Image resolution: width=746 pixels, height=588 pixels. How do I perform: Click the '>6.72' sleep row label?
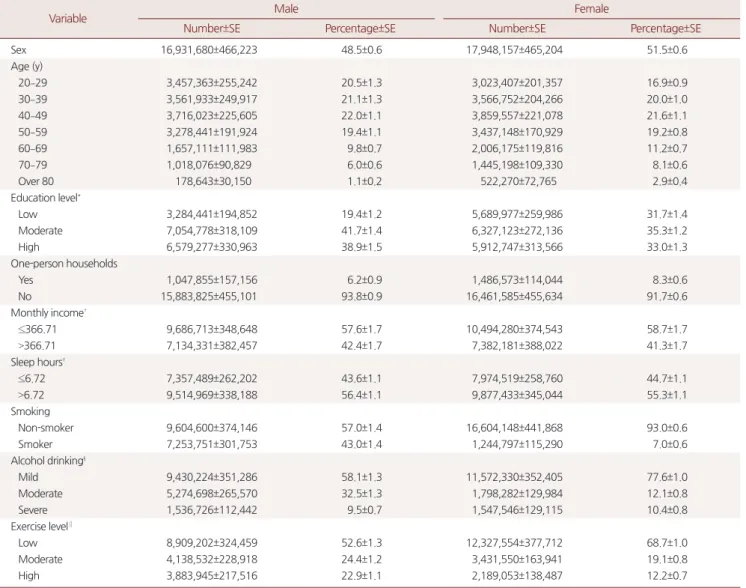(31, 395)
